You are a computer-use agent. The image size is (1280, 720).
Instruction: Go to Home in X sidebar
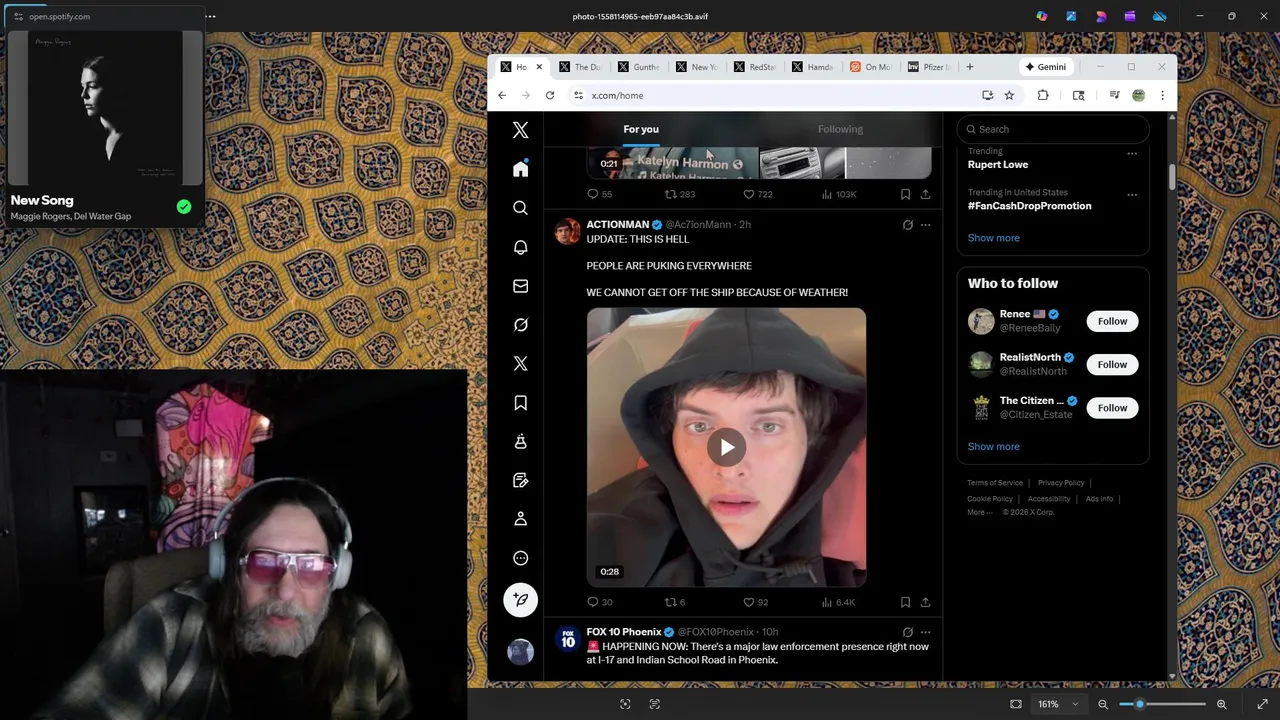coord(520,169)
